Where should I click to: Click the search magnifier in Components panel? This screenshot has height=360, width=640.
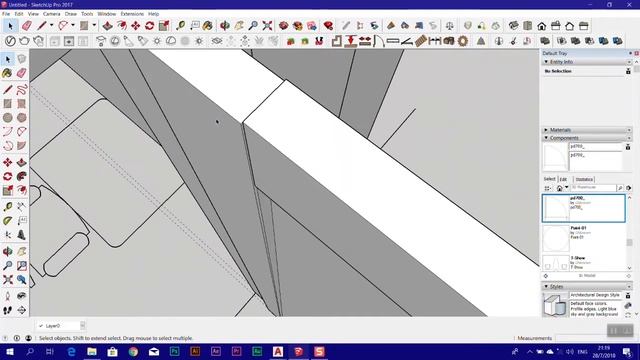(620, 188)
